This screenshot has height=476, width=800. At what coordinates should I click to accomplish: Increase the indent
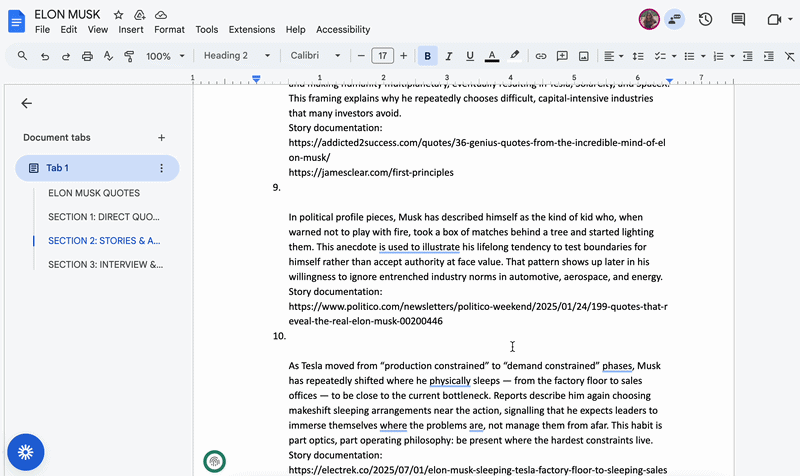point(768,56)
